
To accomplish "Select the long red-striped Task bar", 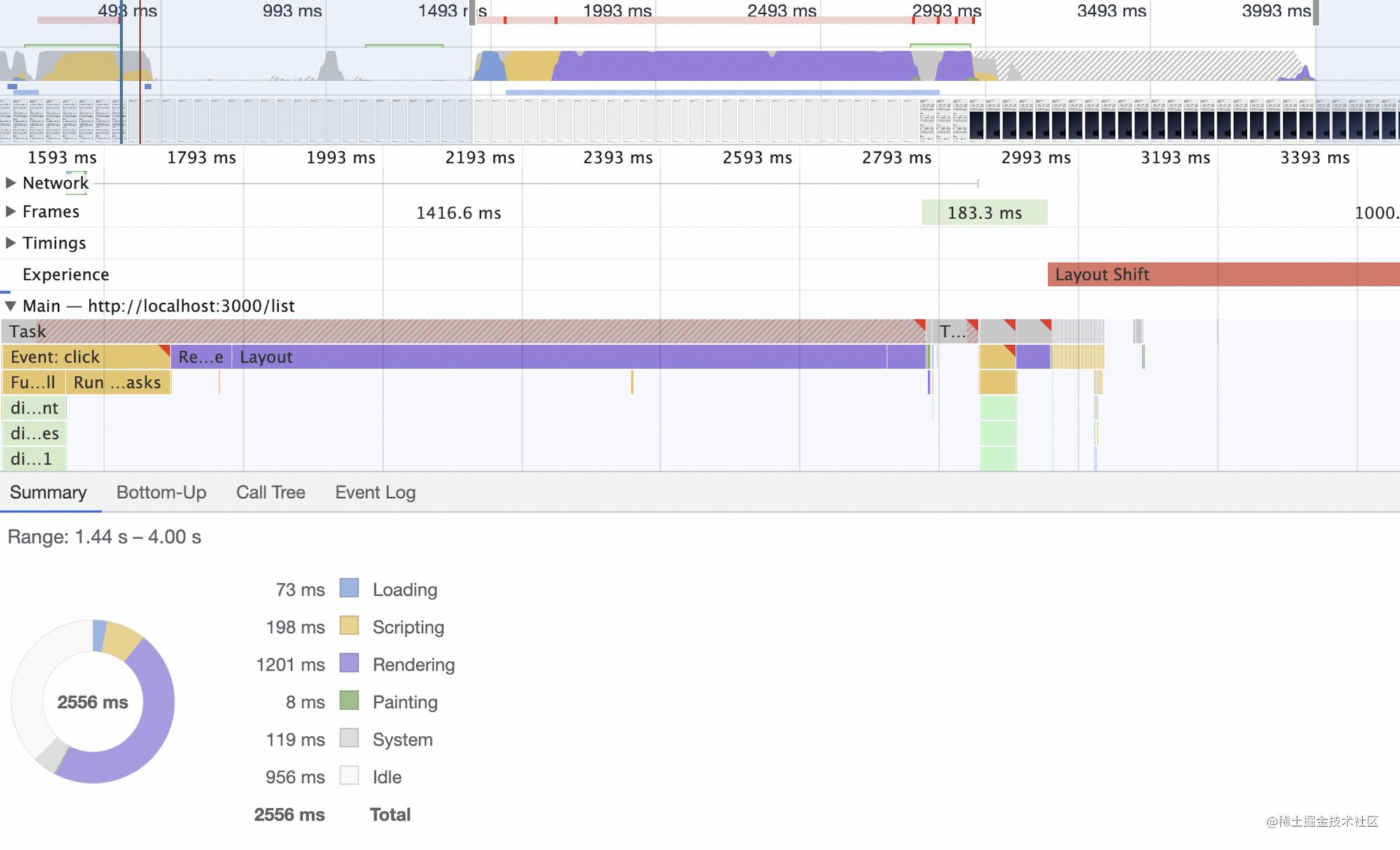I will 462,331.
